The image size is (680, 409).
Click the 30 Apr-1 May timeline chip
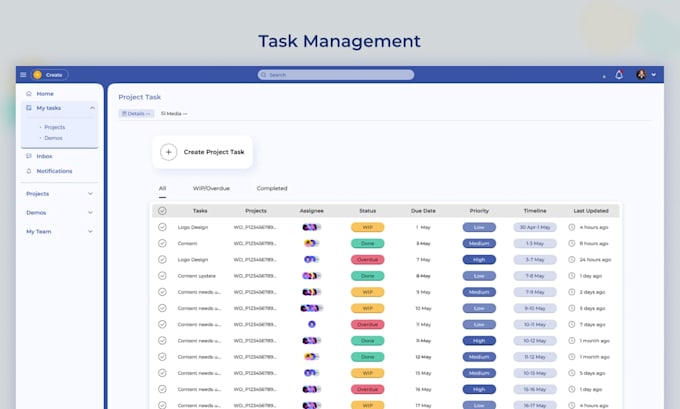[x=535, y=227]
